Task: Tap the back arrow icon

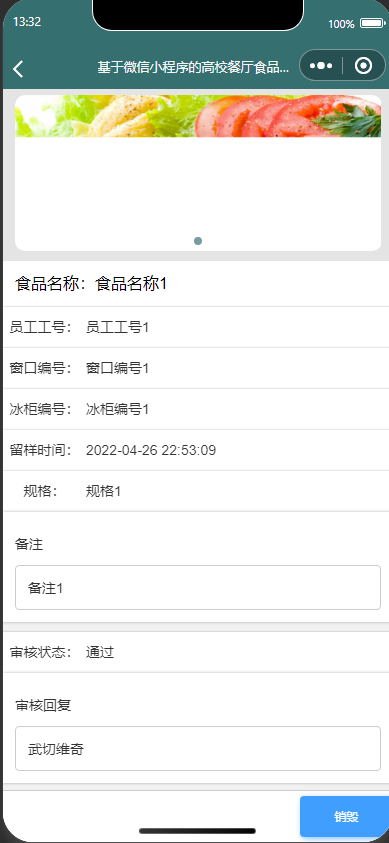Action: [x=18, y=68]
